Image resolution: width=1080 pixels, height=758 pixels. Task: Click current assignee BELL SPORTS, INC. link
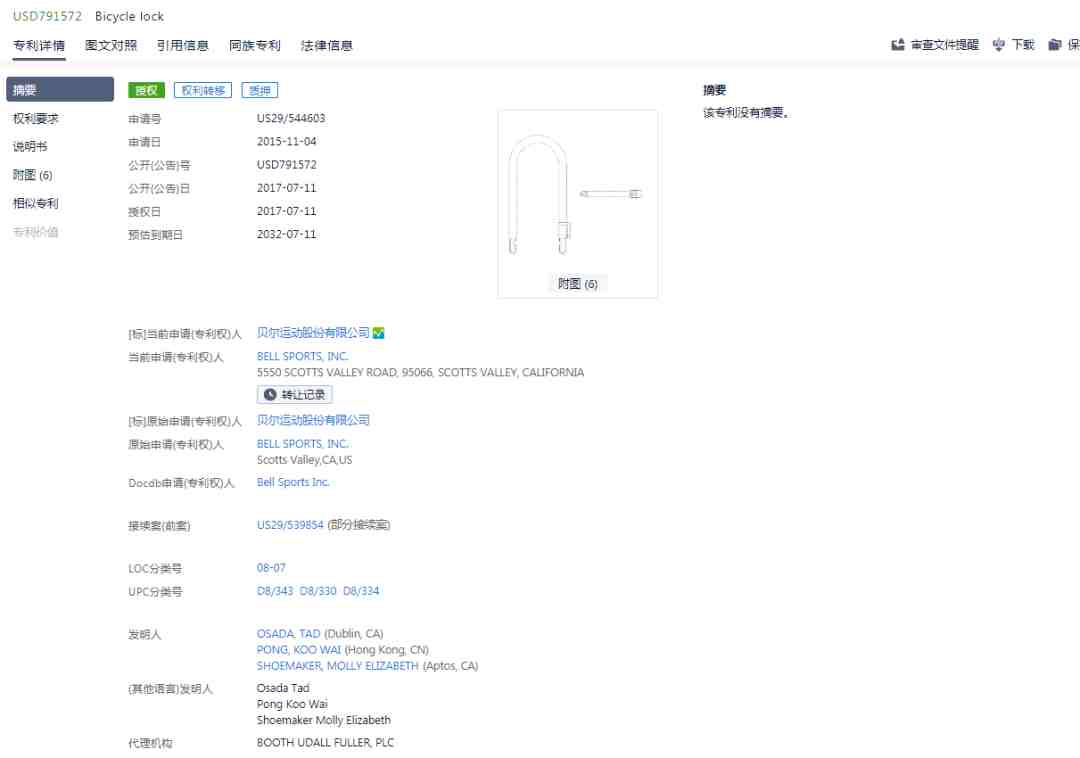click(302, 356)
